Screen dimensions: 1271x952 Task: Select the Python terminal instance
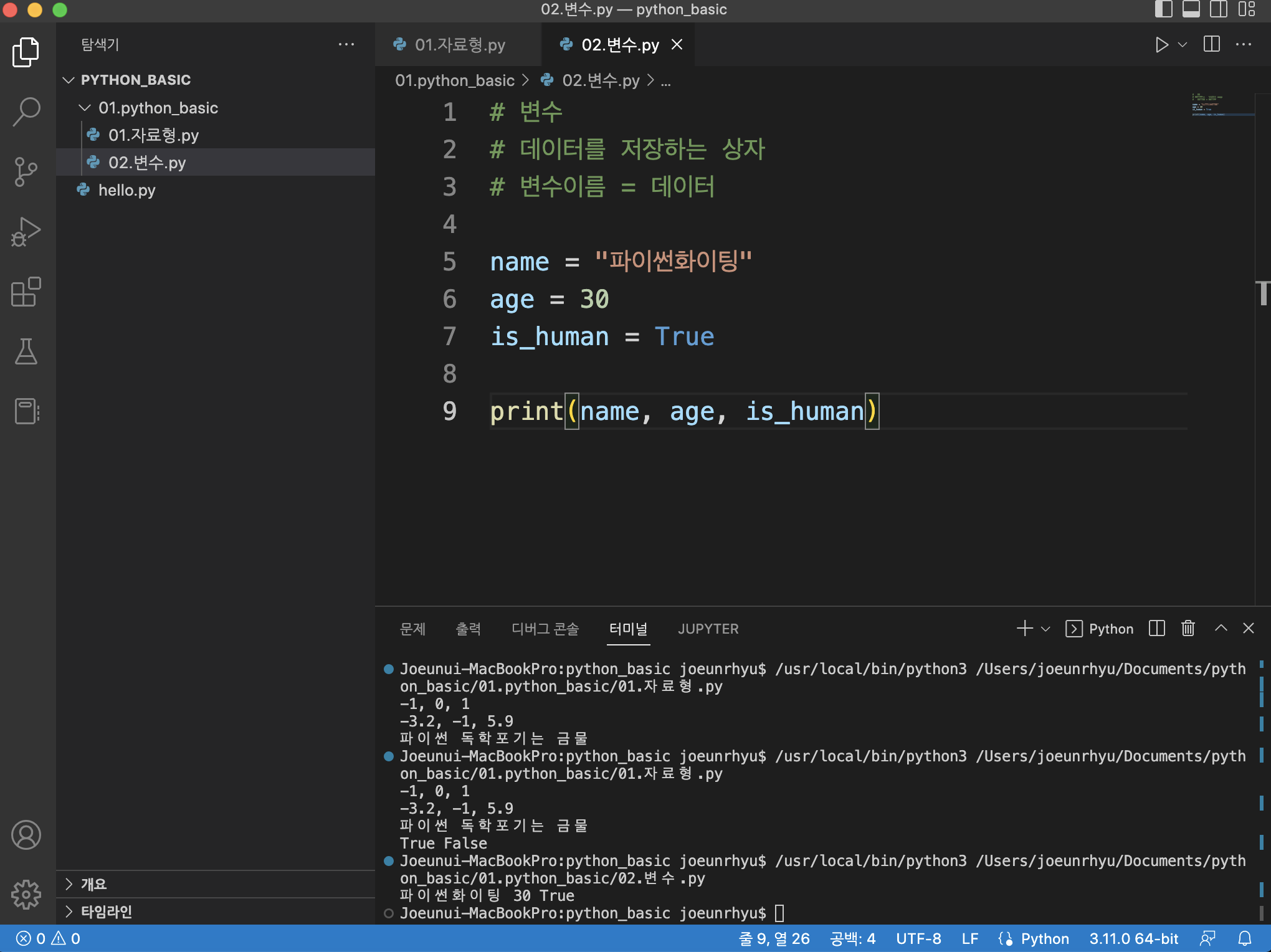1100,629
